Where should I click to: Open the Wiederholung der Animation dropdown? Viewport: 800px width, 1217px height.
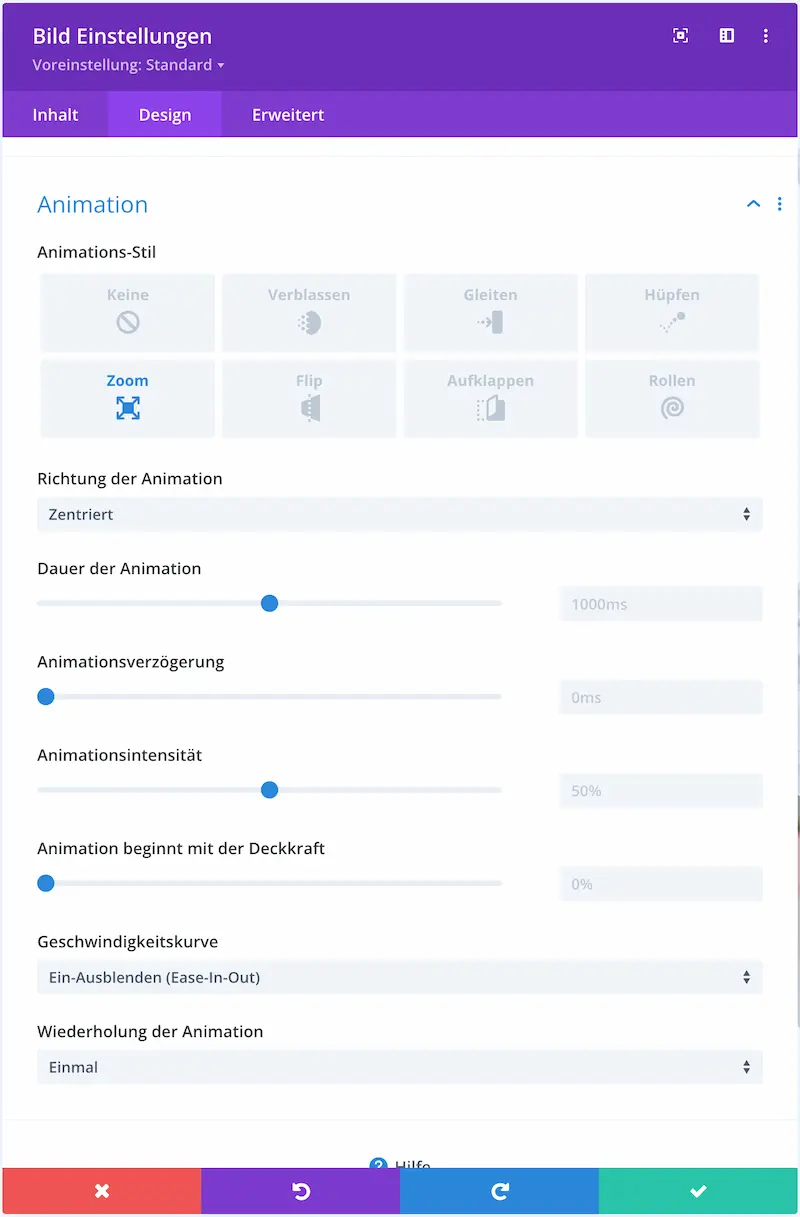[x=400, y=1067]
